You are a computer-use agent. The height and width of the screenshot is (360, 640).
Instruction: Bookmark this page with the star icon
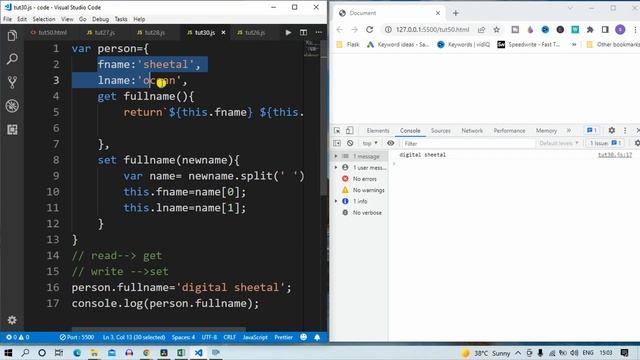point(496,29)
